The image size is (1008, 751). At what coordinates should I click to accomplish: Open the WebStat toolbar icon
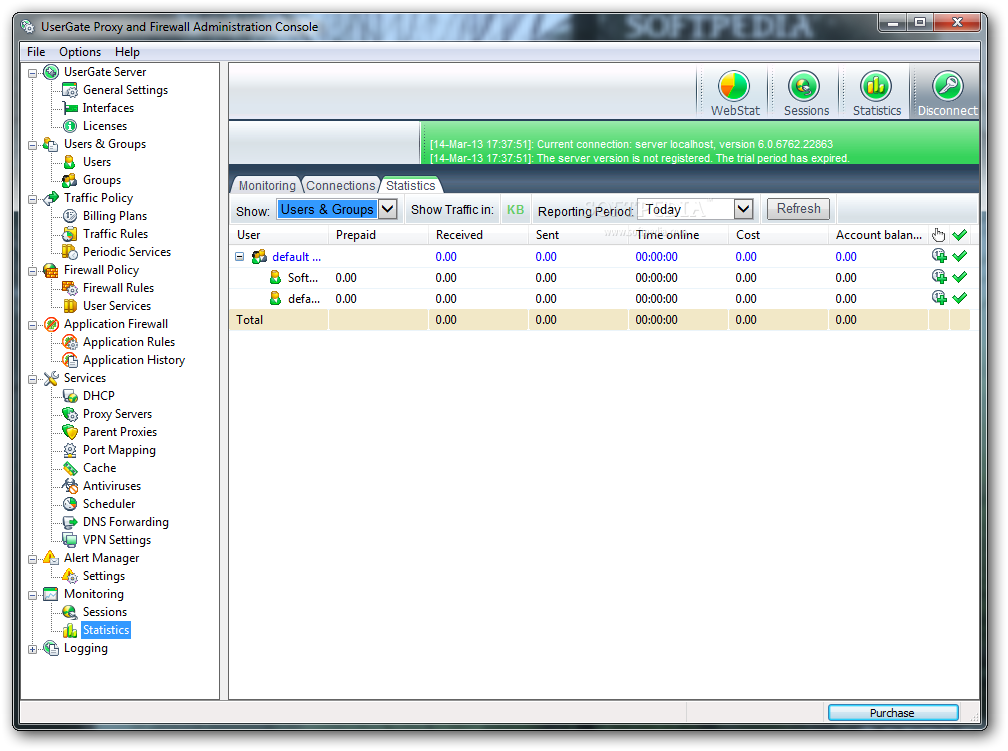pyautogui.click(x=734, y=93)
